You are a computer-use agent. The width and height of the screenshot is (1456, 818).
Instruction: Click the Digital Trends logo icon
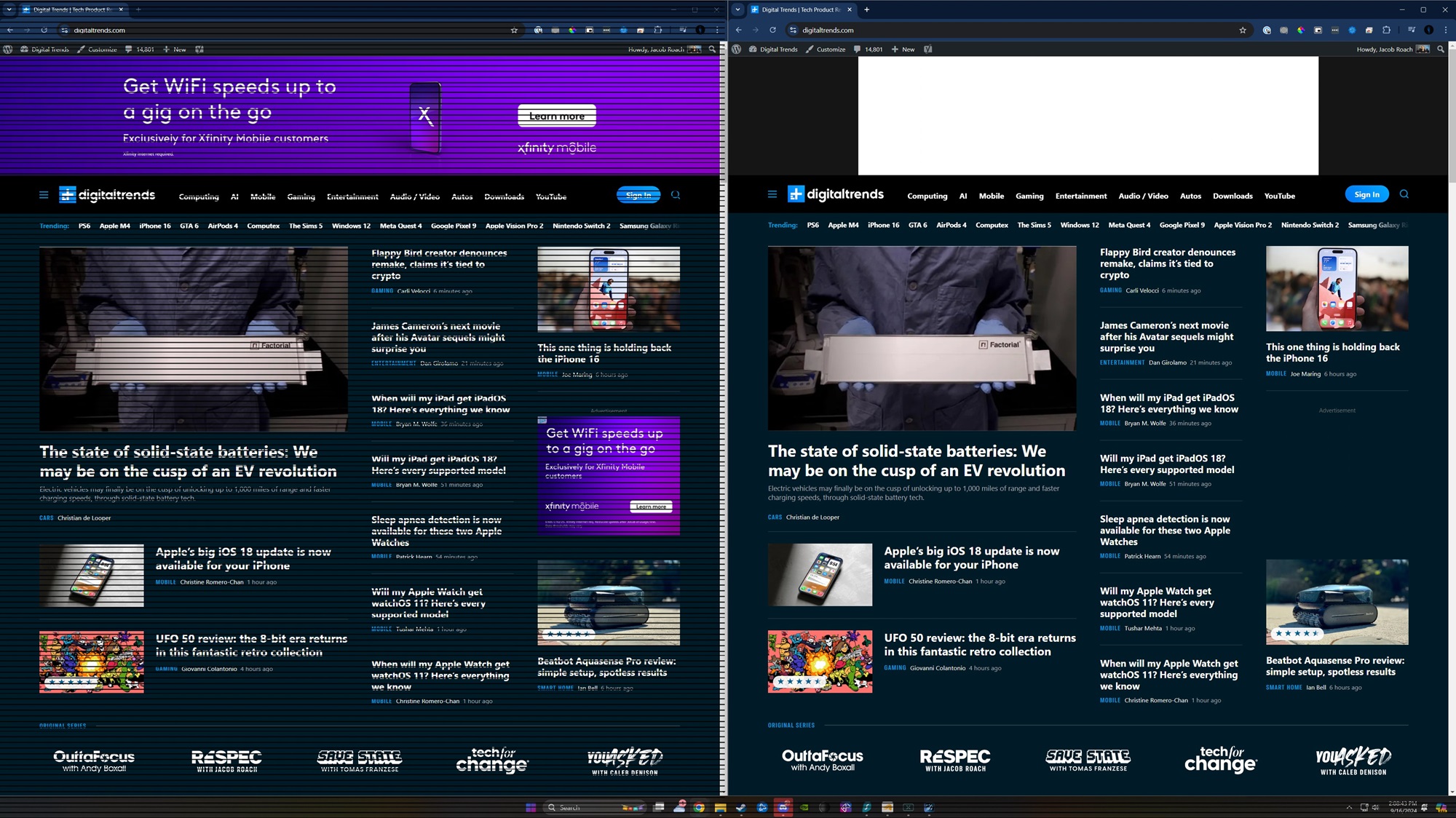pos(67,194)
